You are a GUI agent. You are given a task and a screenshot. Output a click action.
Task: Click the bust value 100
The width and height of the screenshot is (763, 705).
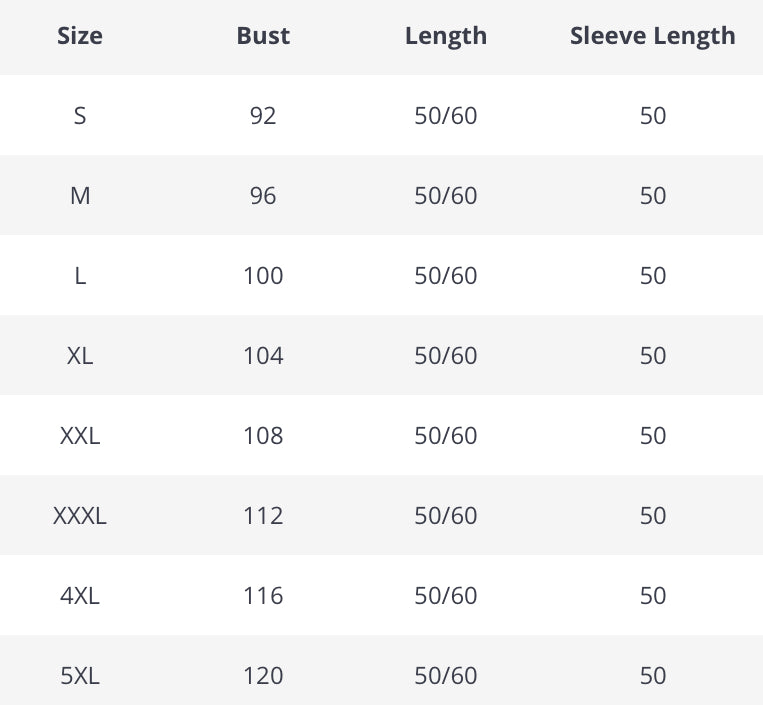coord(263,276)
